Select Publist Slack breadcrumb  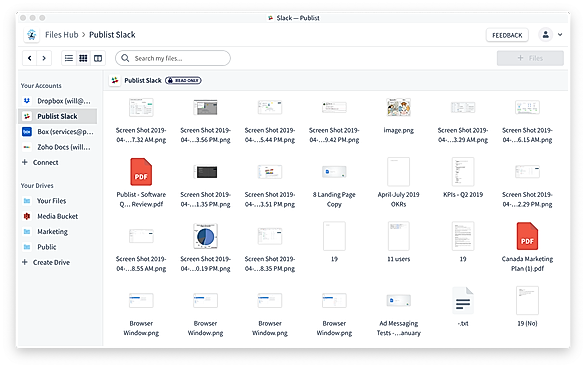pos(112,35)
